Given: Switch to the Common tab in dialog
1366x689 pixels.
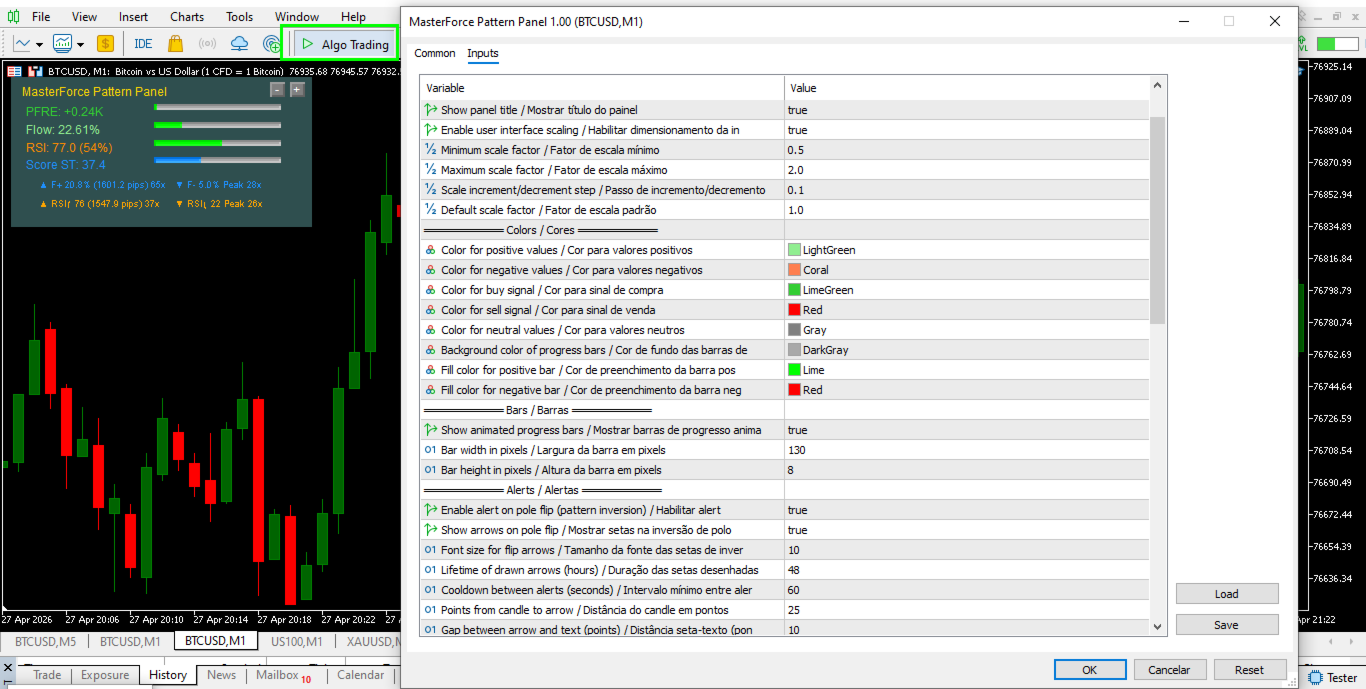Looking at the screenshot, I should 435,53.
